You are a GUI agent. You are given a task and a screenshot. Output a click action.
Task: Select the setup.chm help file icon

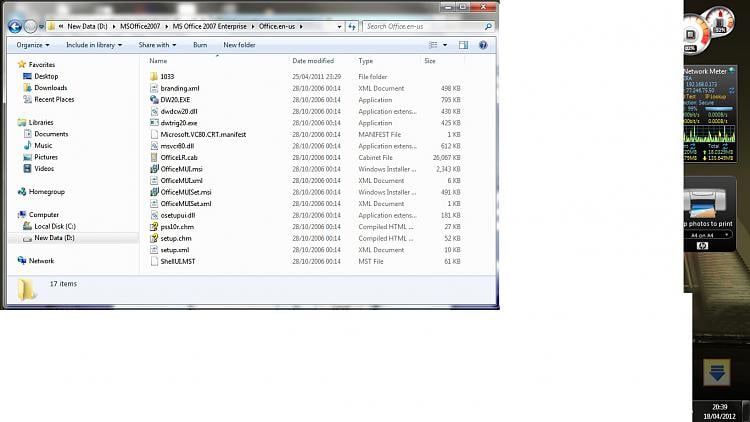(154, 238)
